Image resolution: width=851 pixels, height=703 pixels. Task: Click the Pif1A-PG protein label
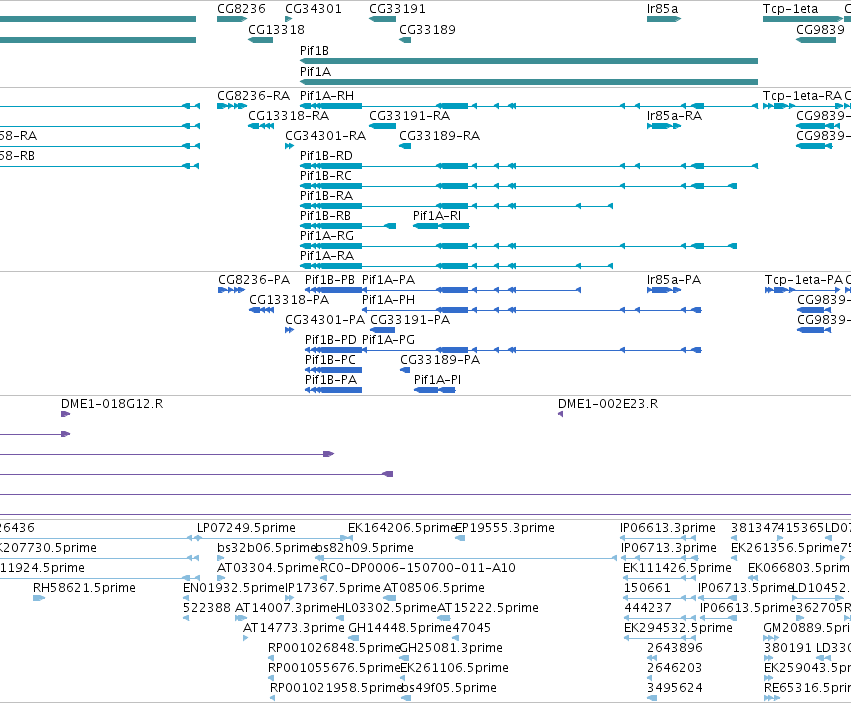click(x=389, y=340)
